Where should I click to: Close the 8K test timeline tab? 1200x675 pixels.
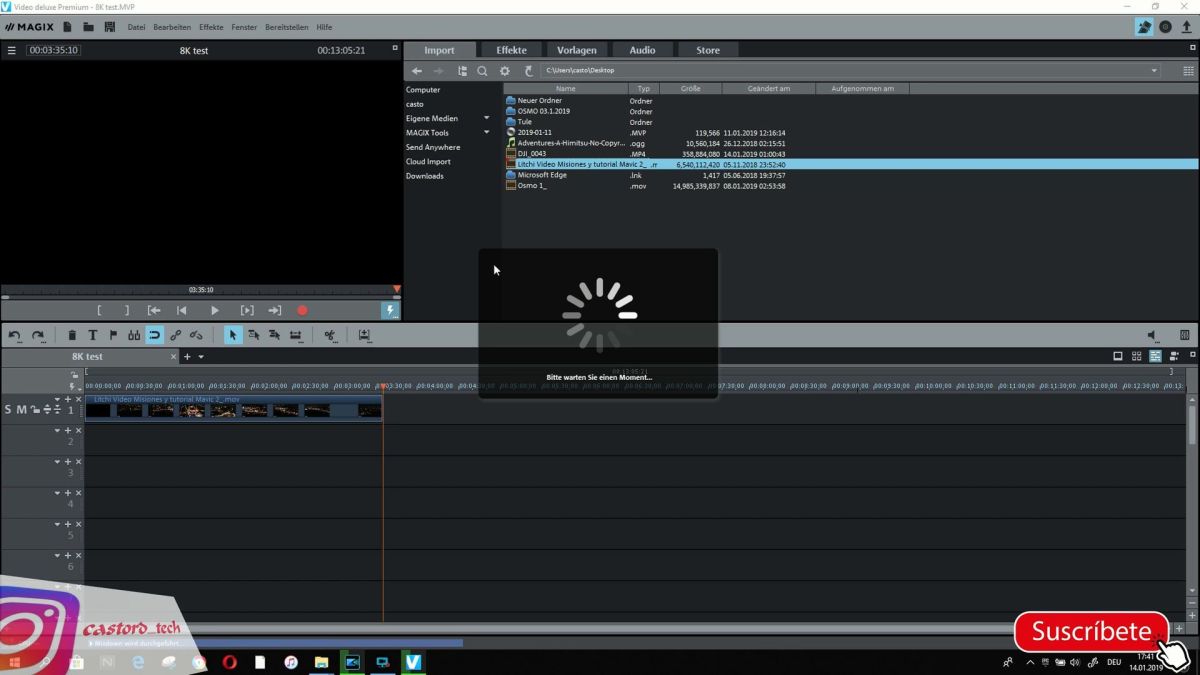coord(173,357)
